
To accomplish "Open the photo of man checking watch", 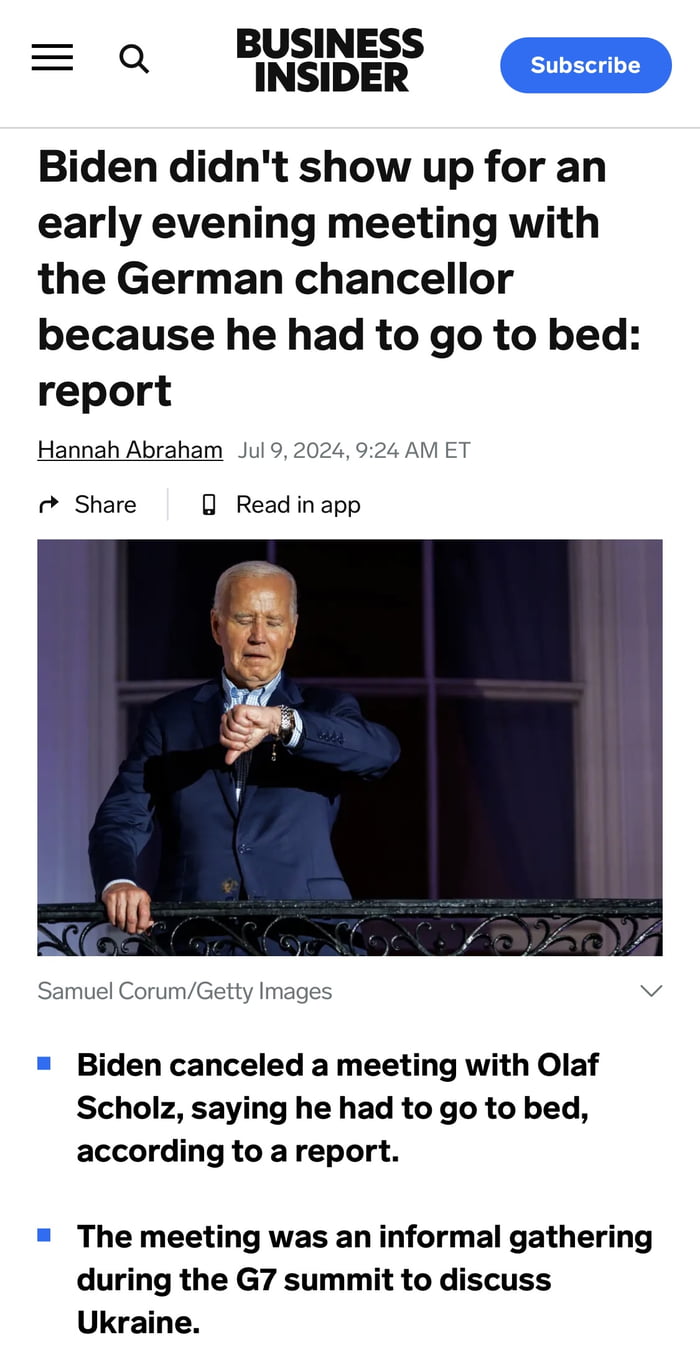I will [350, 748].
